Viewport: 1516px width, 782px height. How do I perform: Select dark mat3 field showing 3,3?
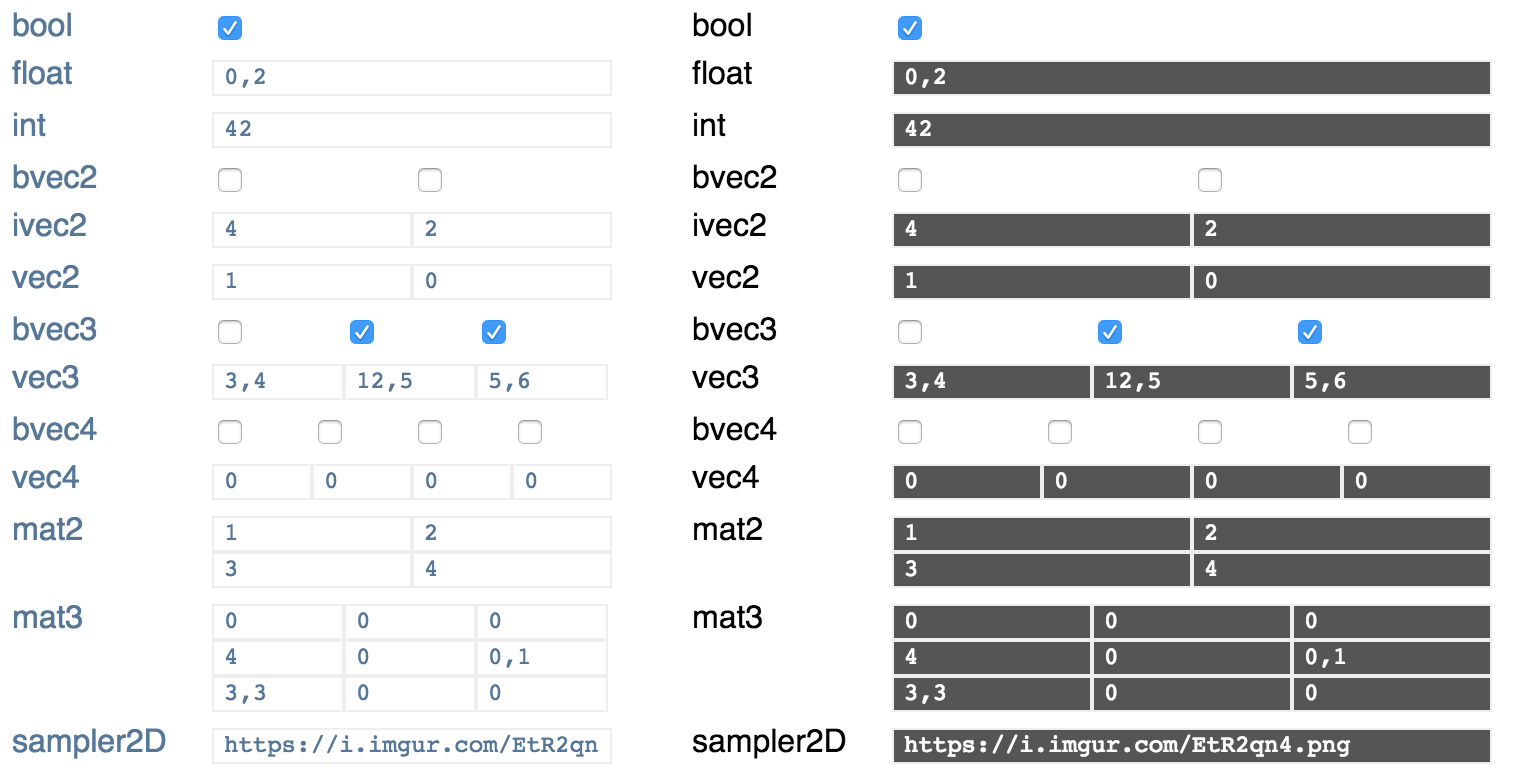[x=991, y=694]
